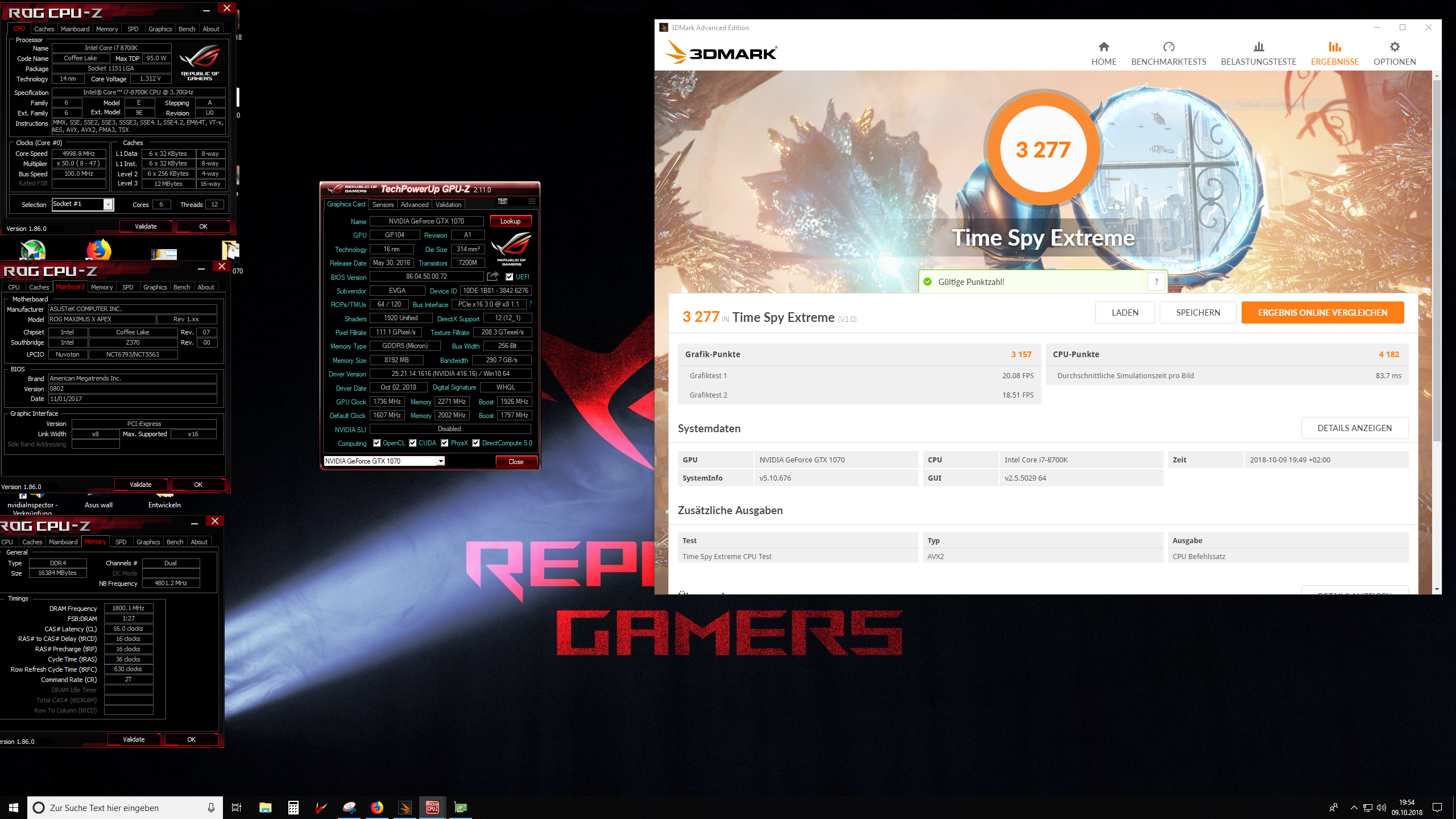
Task: Open the SPD tab in the Mainboard CPU-Z window
Action: [128, 287]
